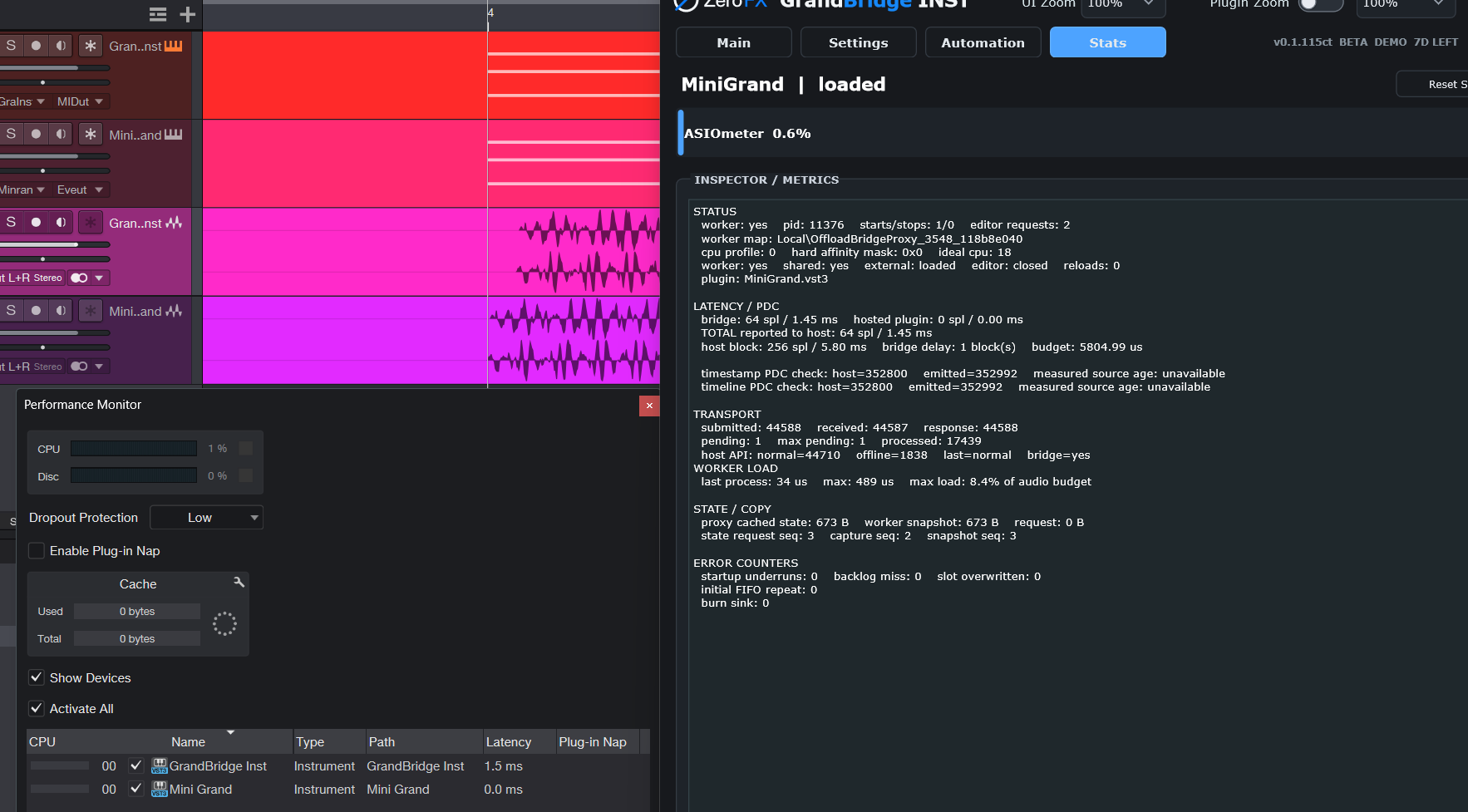Toggle monitor on the Mini..and instrument track with keyboard icon

pos(61,134)
